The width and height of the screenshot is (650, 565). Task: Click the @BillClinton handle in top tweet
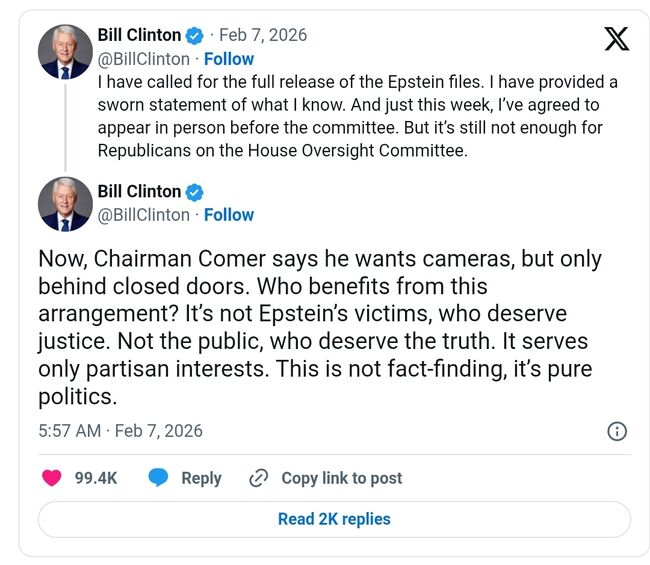pyautogui.click(x=143, y=59)
